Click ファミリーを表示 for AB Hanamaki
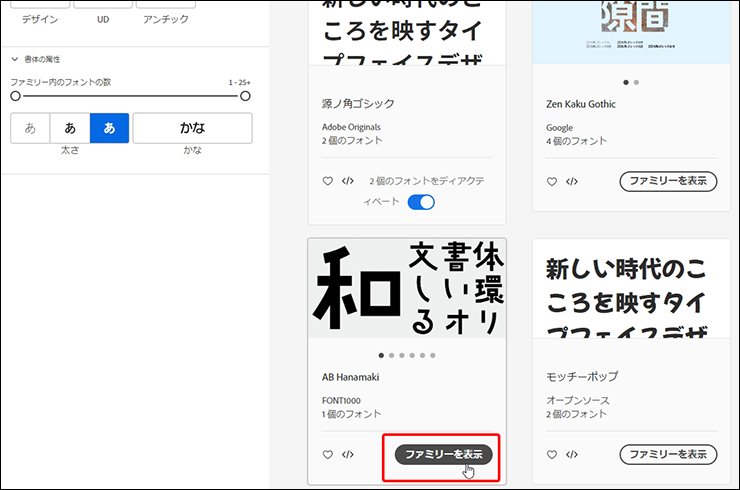 443,454
